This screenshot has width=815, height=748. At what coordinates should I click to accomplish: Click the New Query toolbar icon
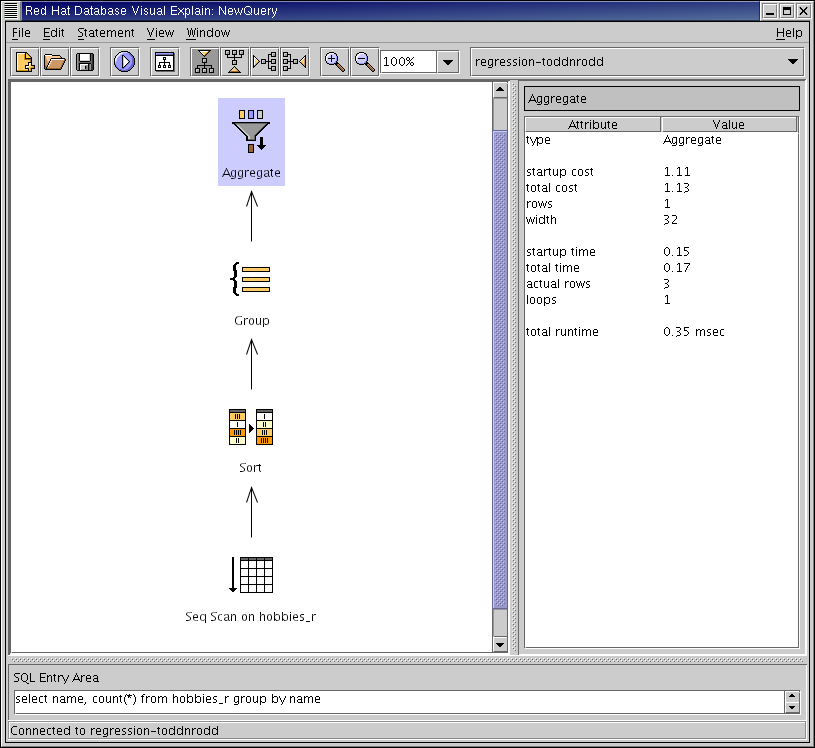25,62
